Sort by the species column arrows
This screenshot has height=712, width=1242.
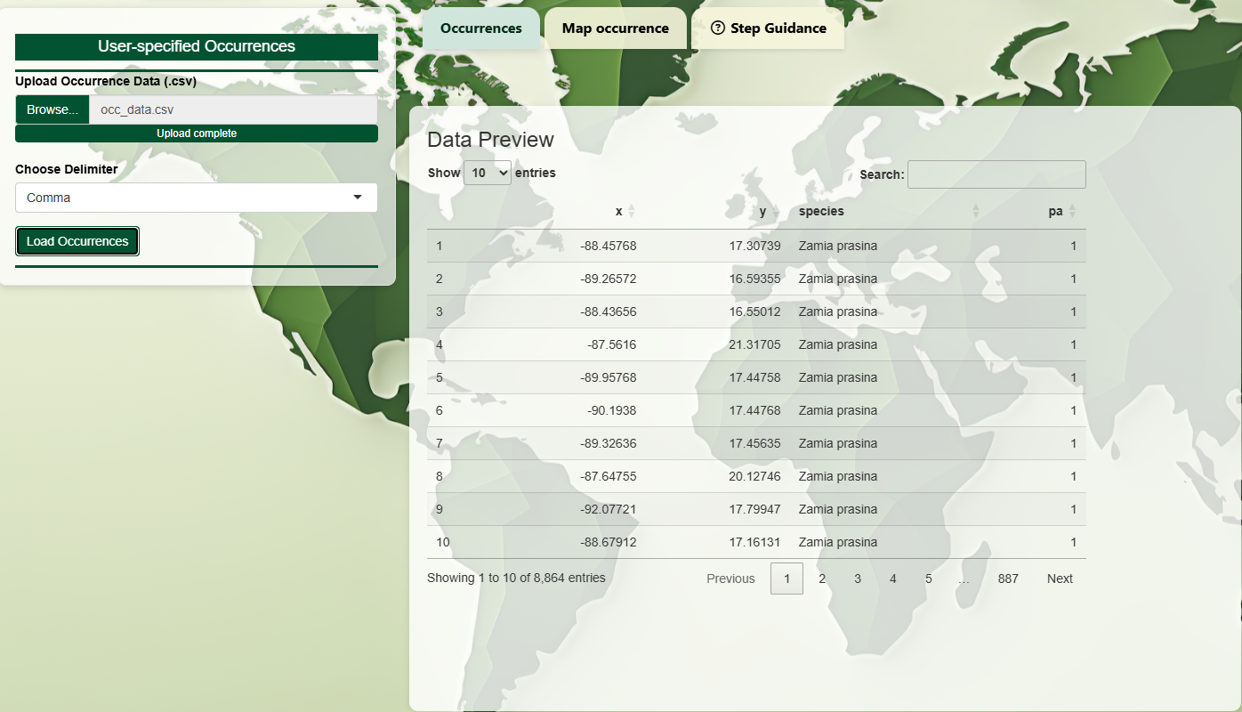tap(976, 211)
